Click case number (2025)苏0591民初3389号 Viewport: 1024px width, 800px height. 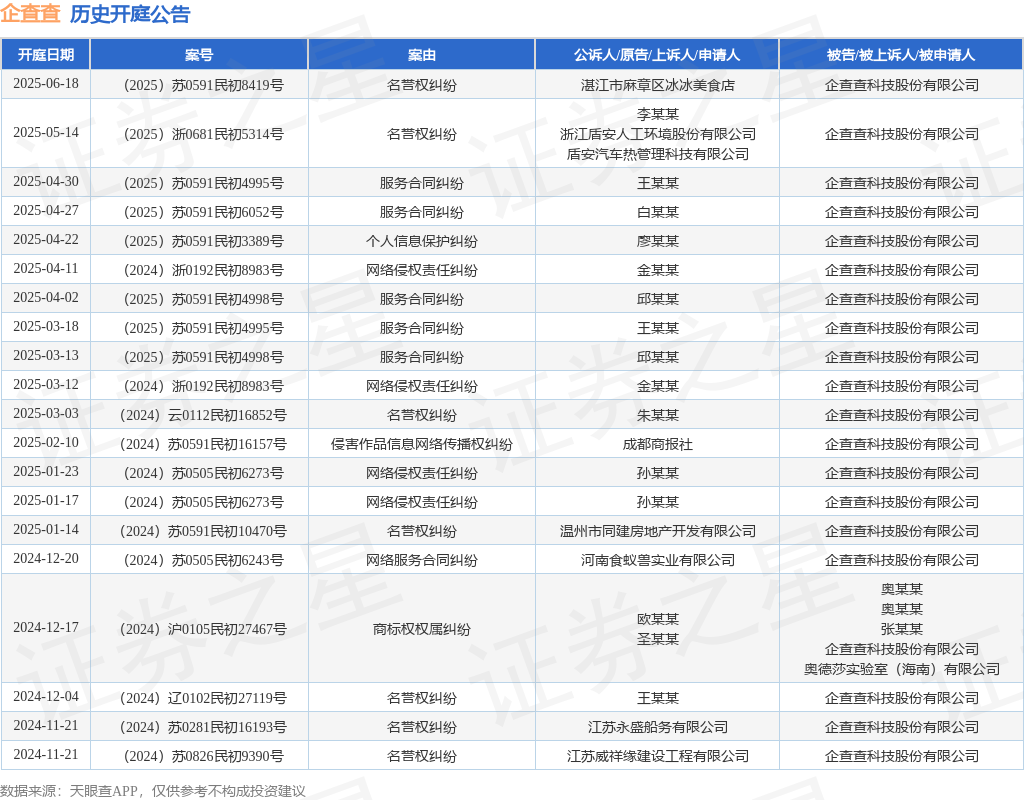pos(203,241)
